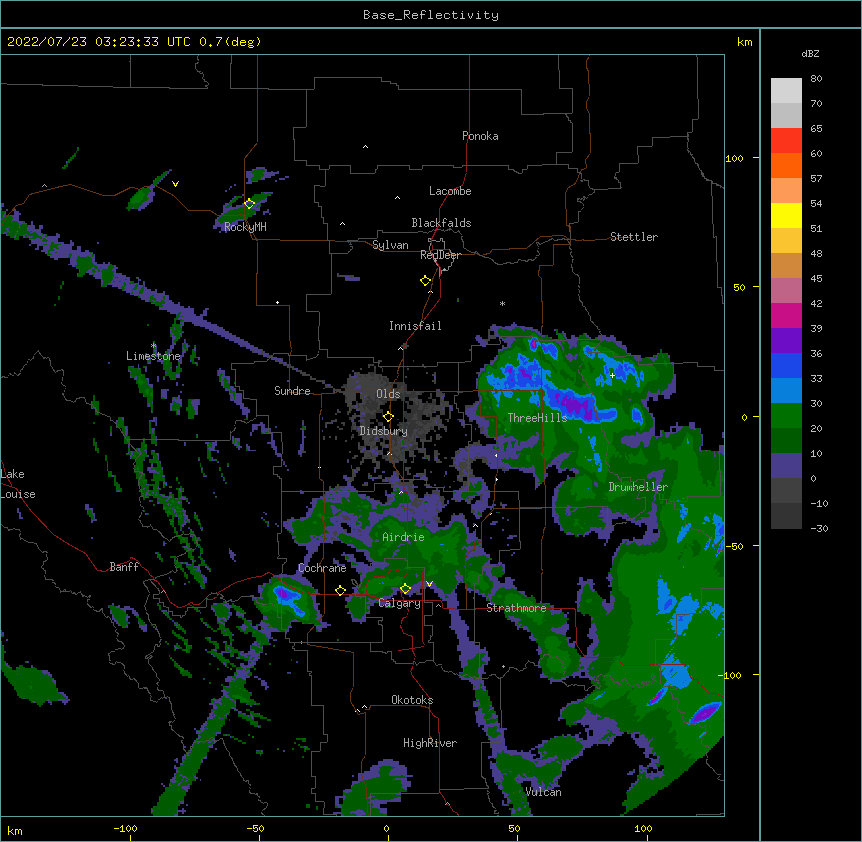Image resolution: width=862 pixels, height=842 pixels.
Task: Click the Base_Reflectivity title
Action: click(431, 15)
